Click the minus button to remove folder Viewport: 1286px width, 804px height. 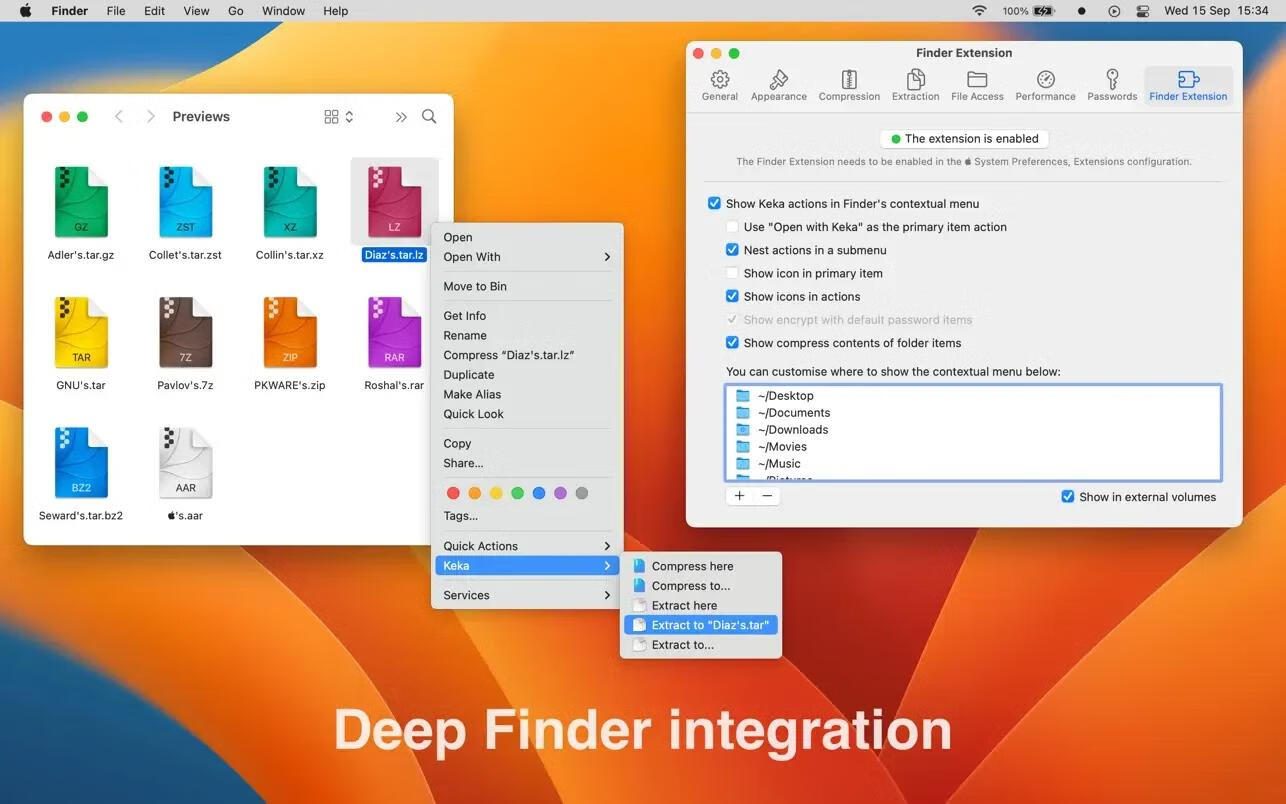(767, 496)
